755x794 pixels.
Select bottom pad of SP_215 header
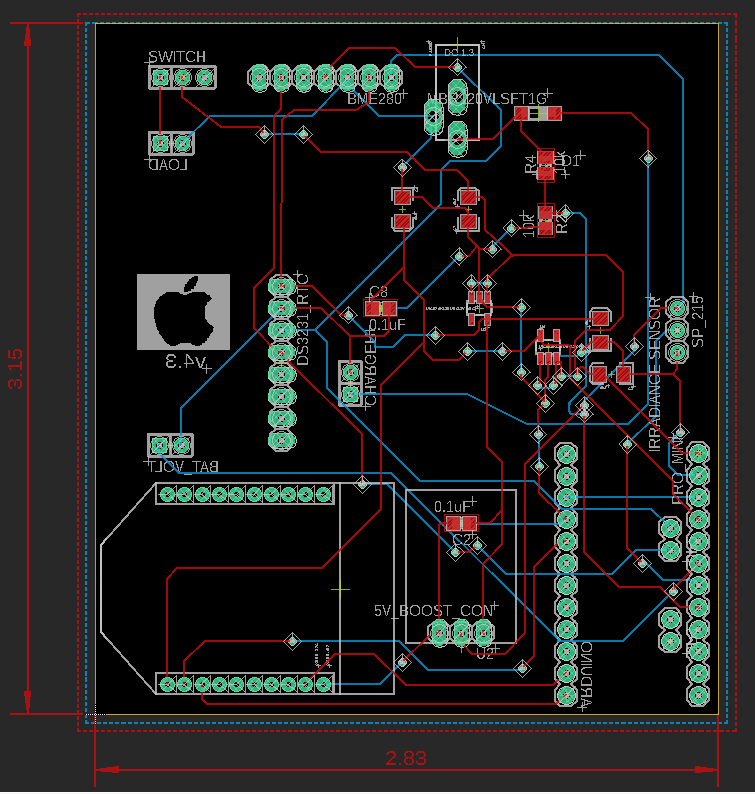pyautogui.click(x=676, y=352)
